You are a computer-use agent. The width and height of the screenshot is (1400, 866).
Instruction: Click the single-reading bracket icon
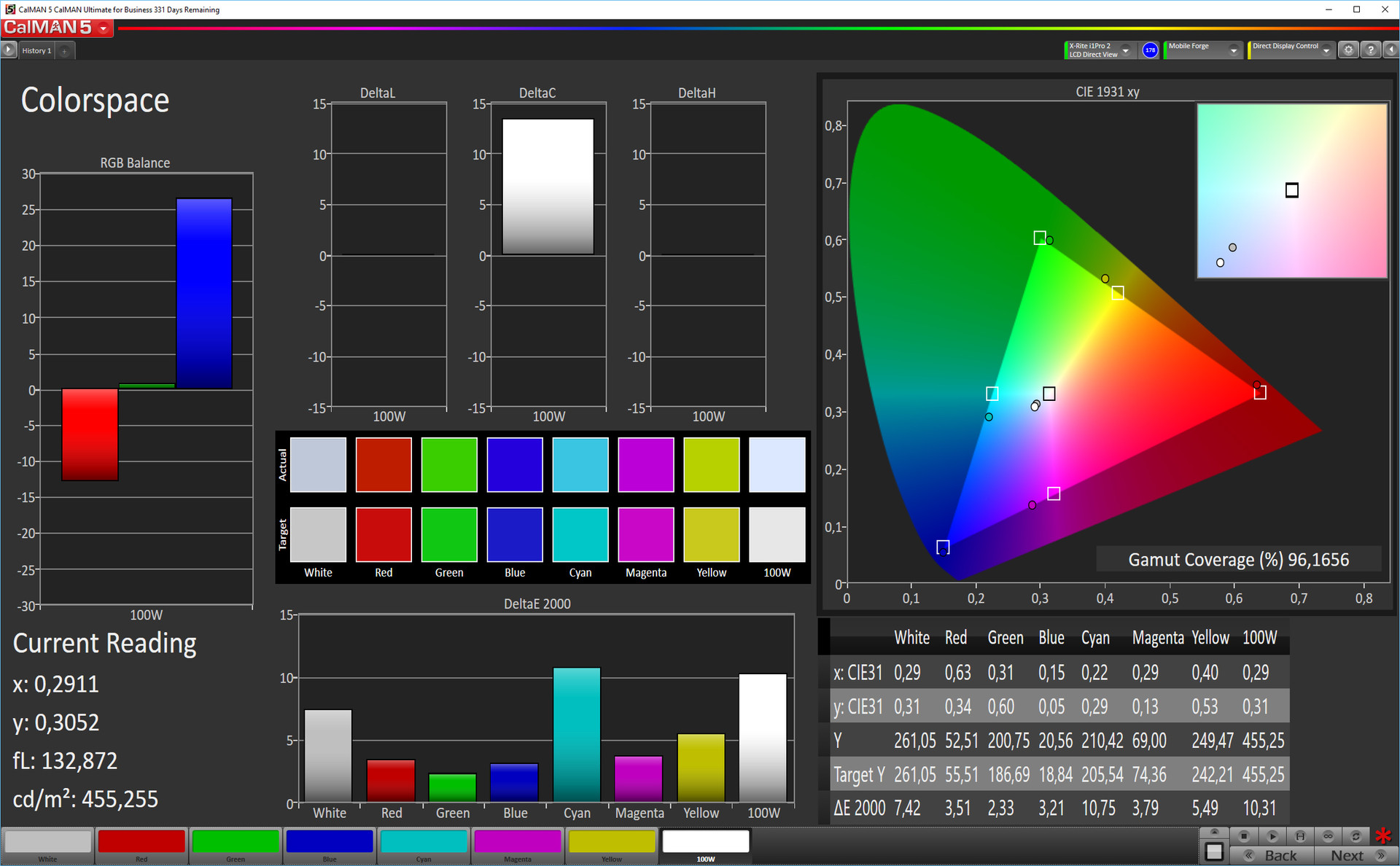point(1300,836)
